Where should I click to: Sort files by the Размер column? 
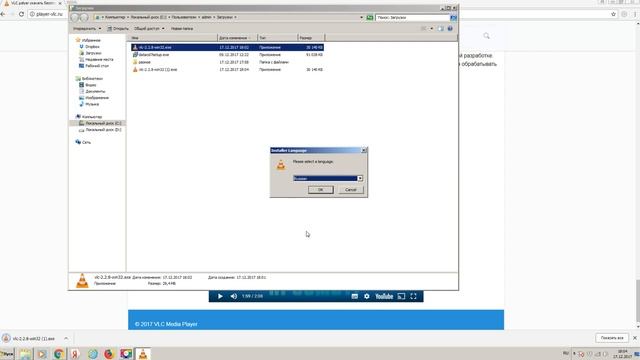[311, 38]
